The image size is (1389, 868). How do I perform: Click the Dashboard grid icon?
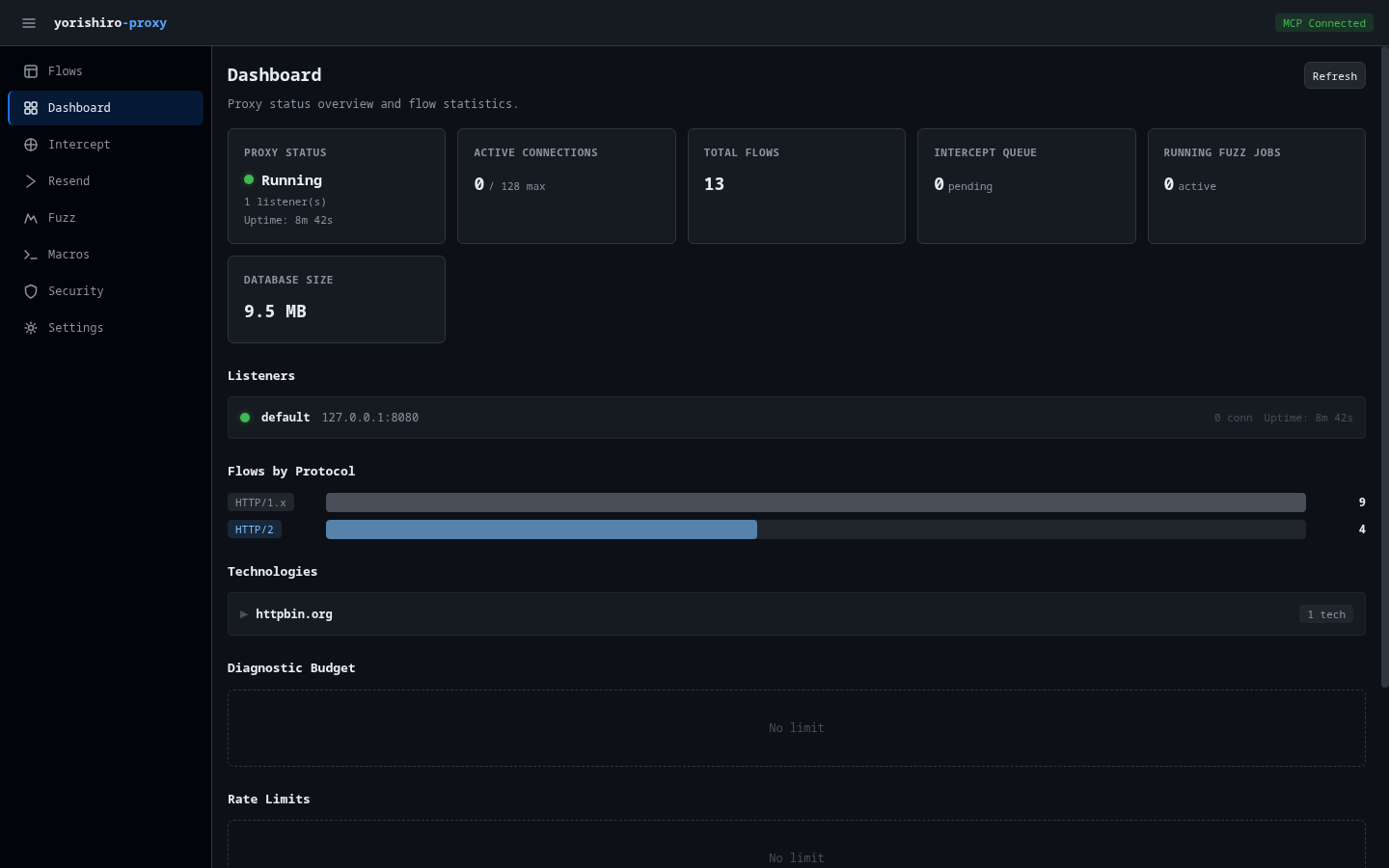click(x=31, y=108)
